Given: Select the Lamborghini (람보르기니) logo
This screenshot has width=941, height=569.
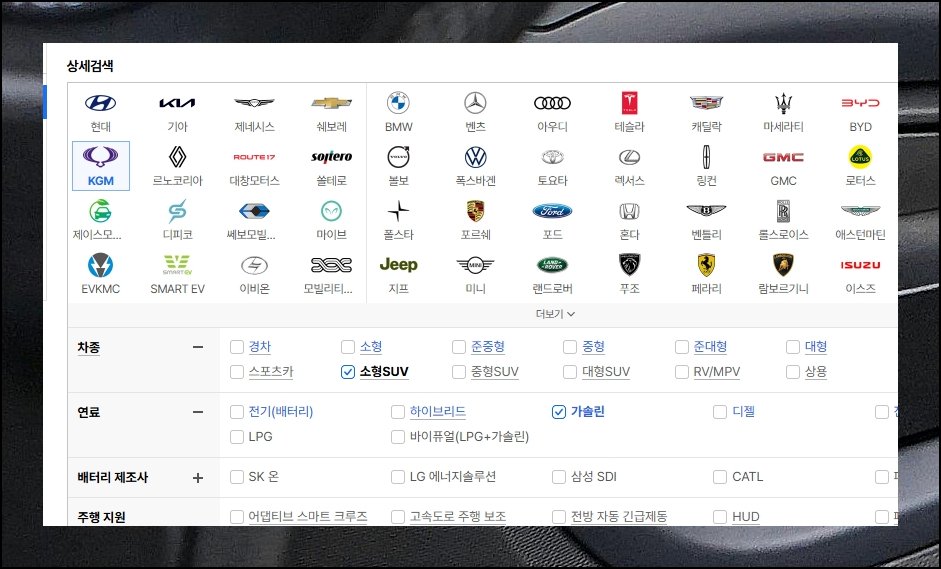Looking at the screenshot, I should click(783, 265).
